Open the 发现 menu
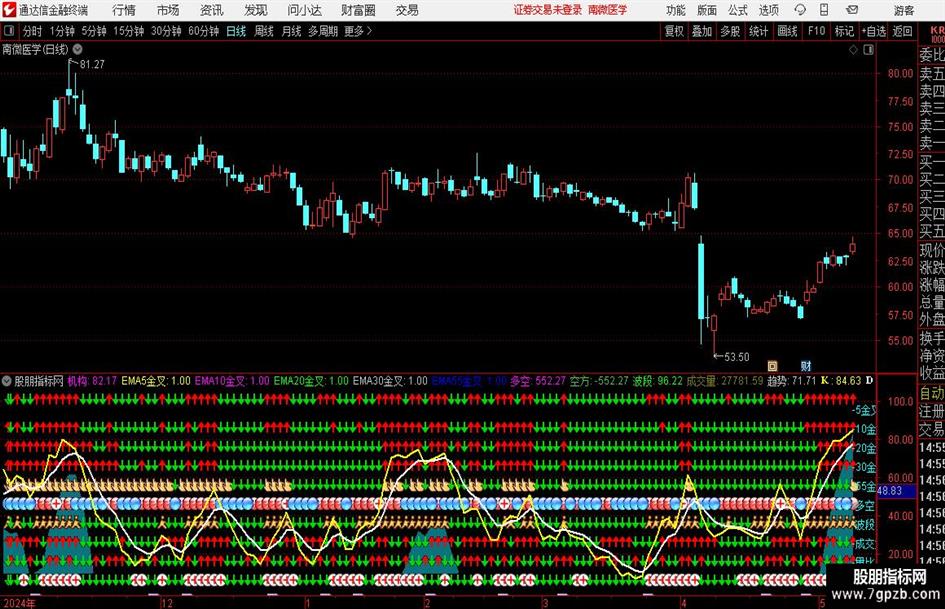The width and height of the screenshot is (945, 609). [256, 10]
